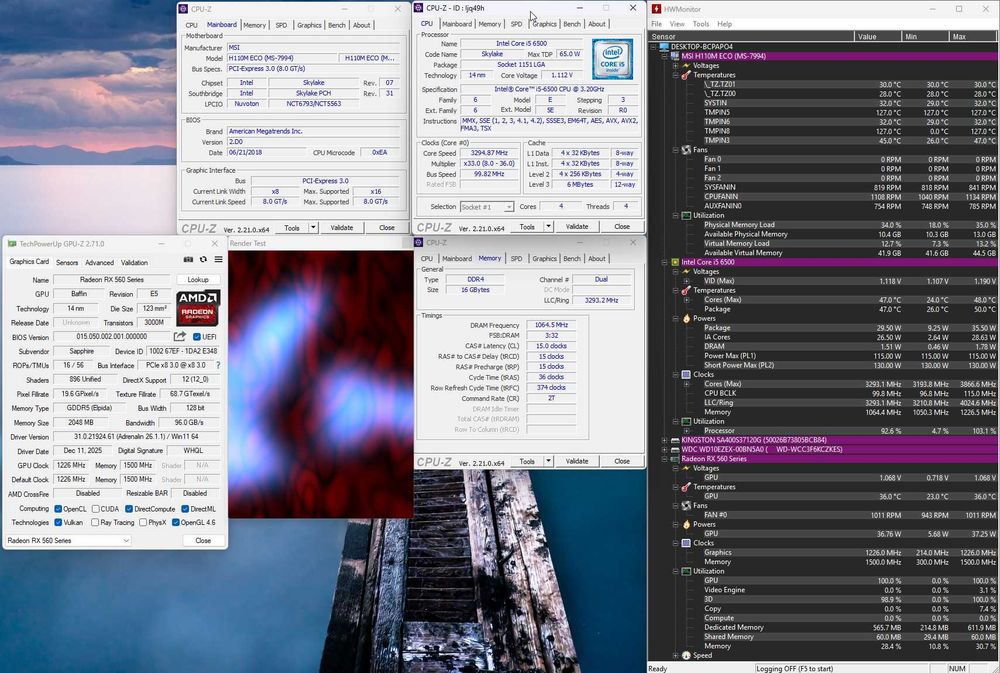Toggle the OpenCL checkbox
The image size is (1000, 673).
pyautogui.click(x=58, y=509)
